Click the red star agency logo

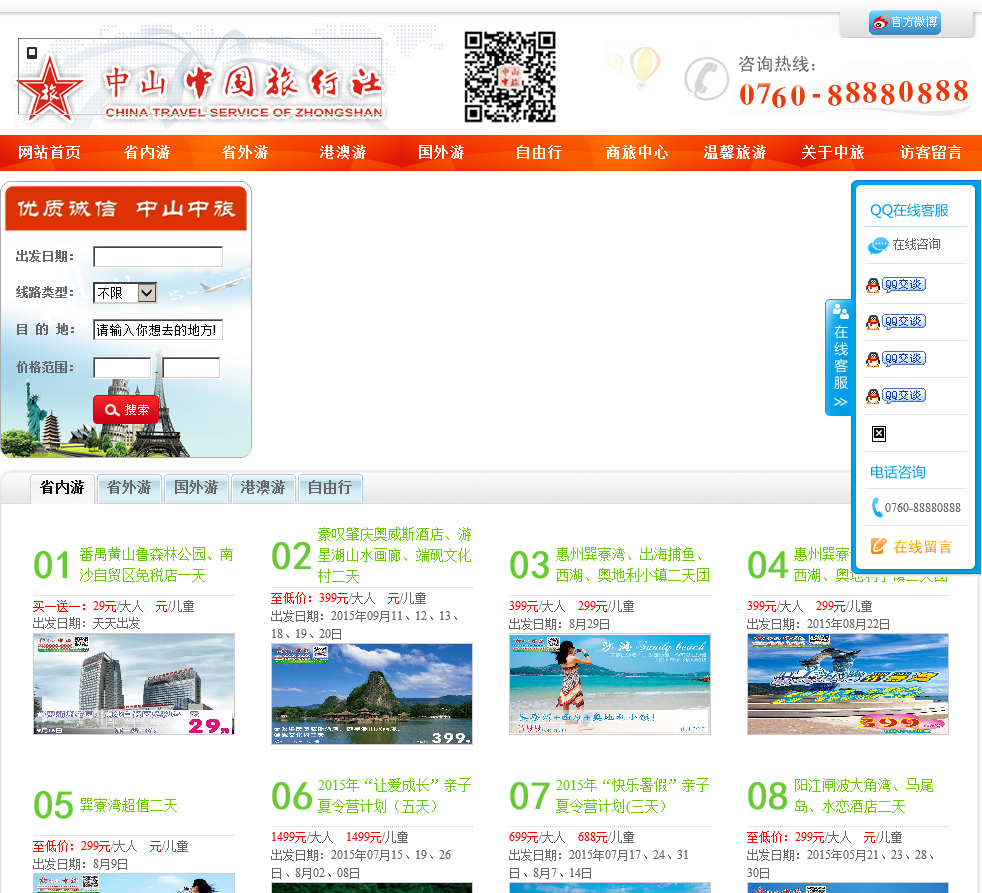(x=49, y=89)
